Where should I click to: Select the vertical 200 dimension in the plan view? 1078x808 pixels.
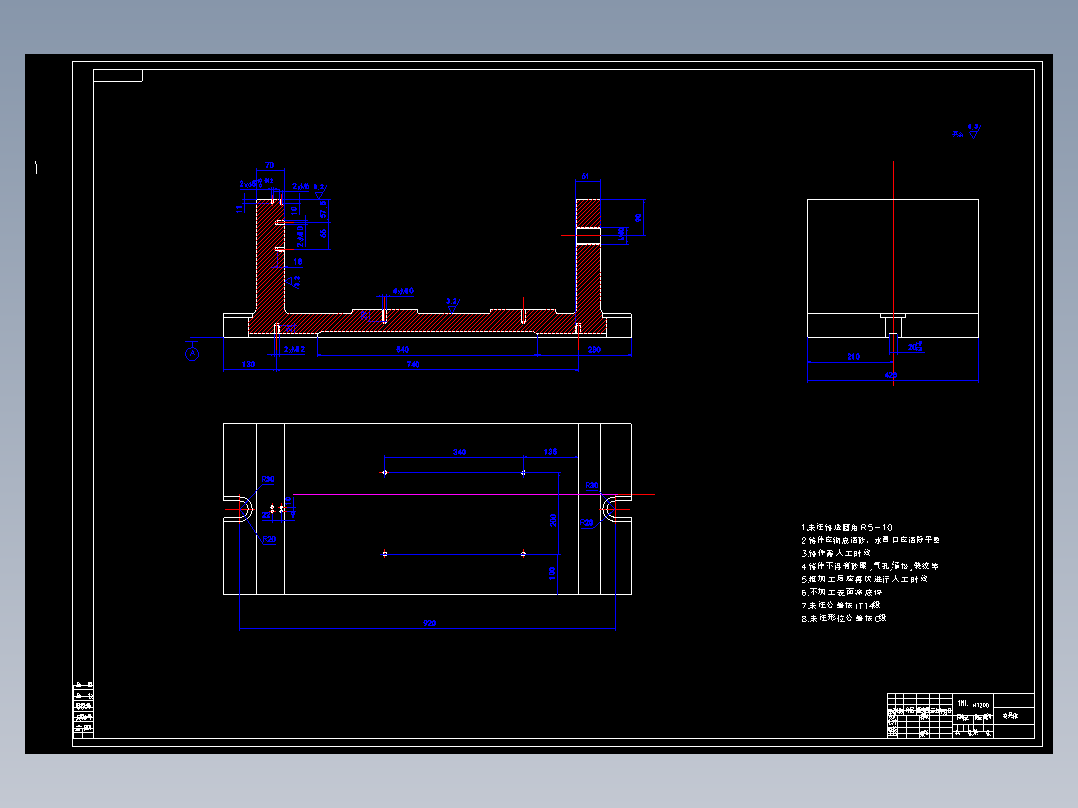pyautogui.click(x=553, y=521)
